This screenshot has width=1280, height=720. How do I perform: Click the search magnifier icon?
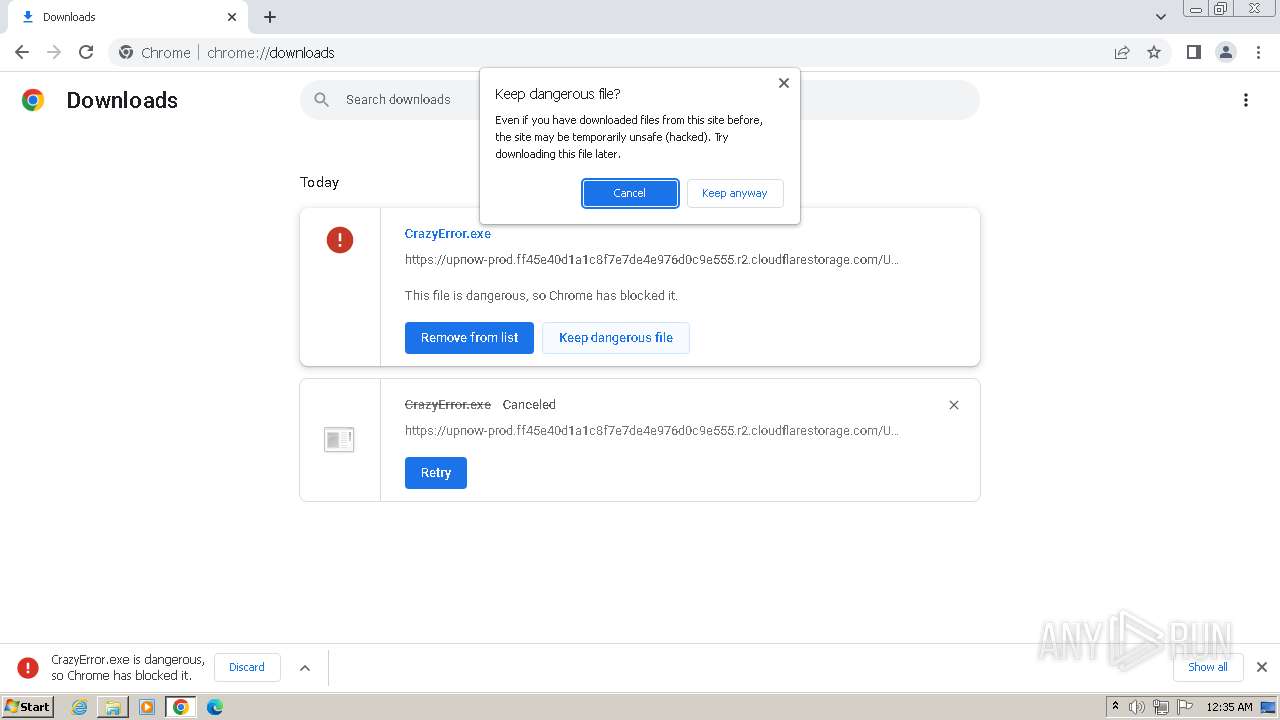(x=321, y=99)
